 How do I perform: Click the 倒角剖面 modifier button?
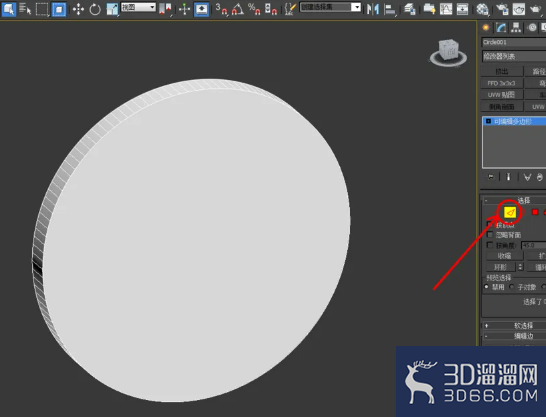[x=502, y=107]
